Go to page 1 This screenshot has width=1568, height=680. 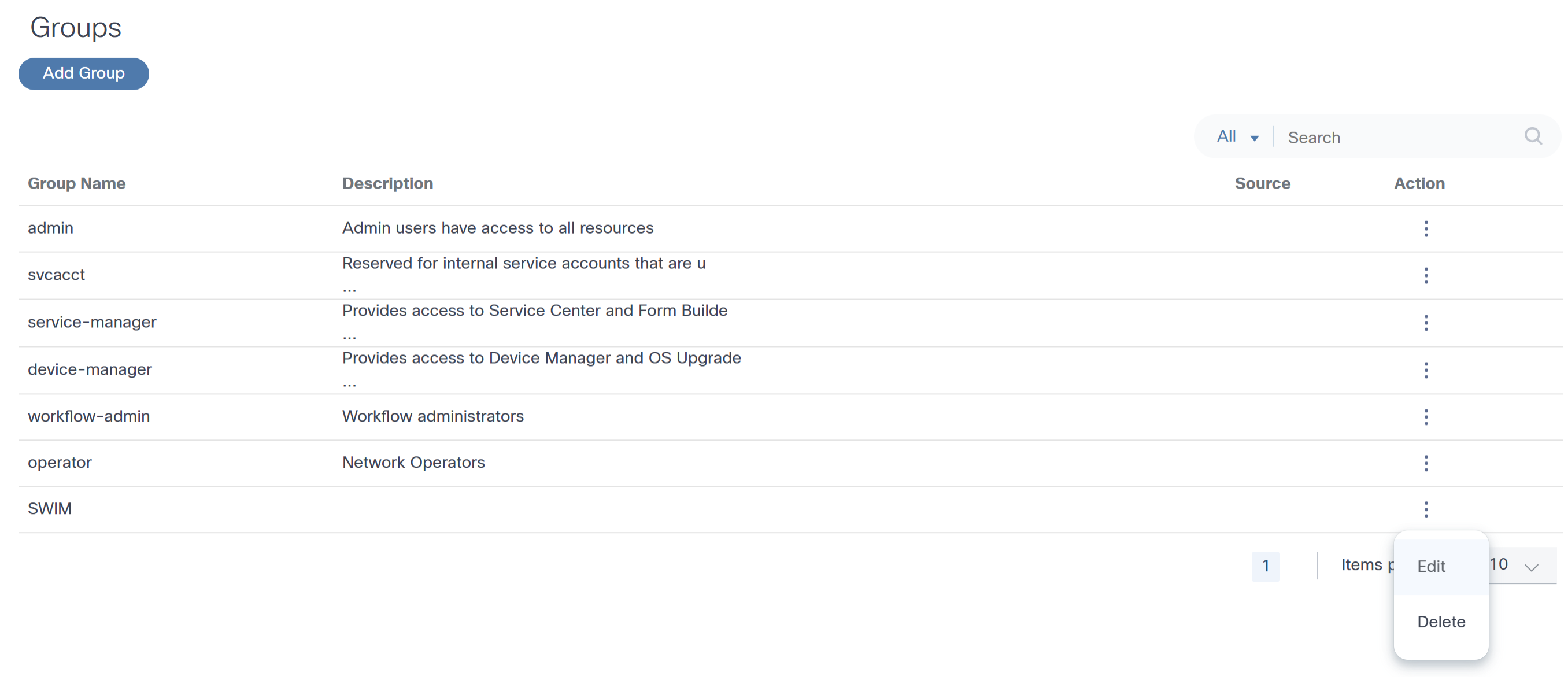coord(1266,566)
